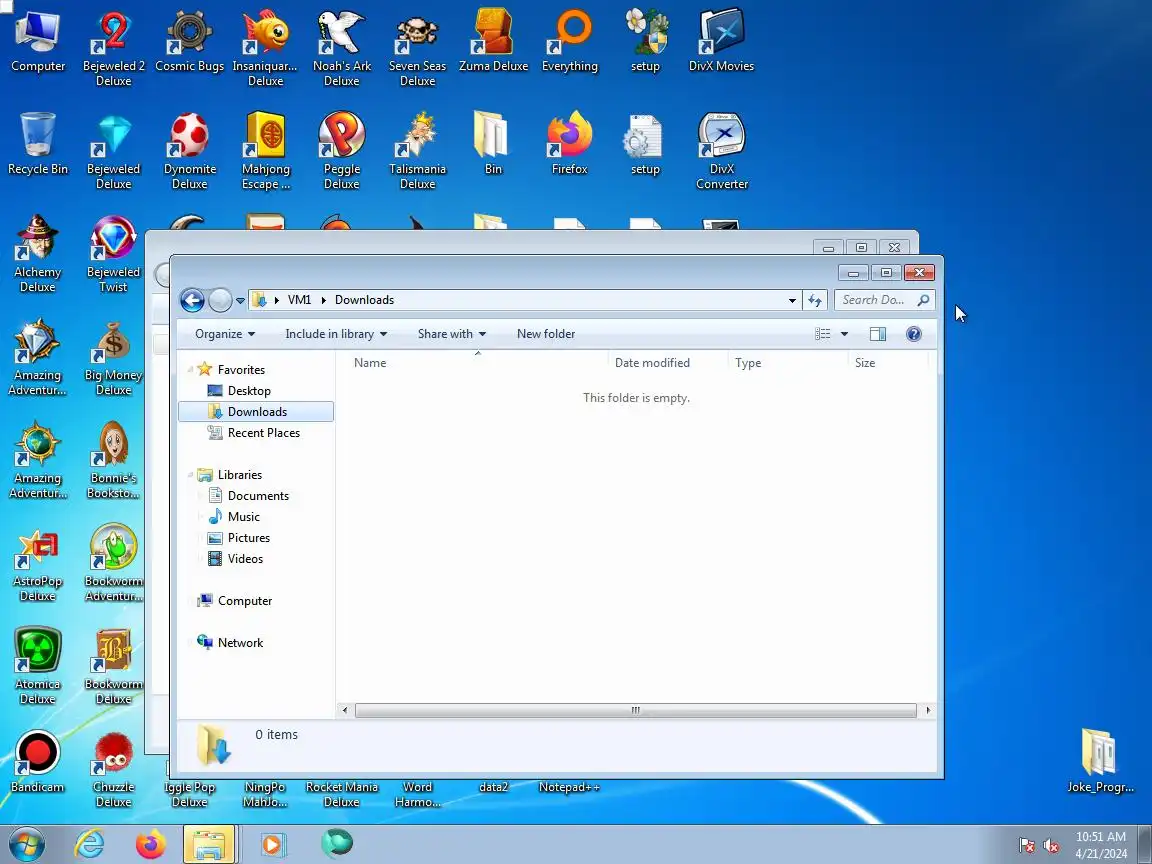Click the scrollbar right arrow in the file list
This screenshot has height=864, width=1152.
point(928,710)
